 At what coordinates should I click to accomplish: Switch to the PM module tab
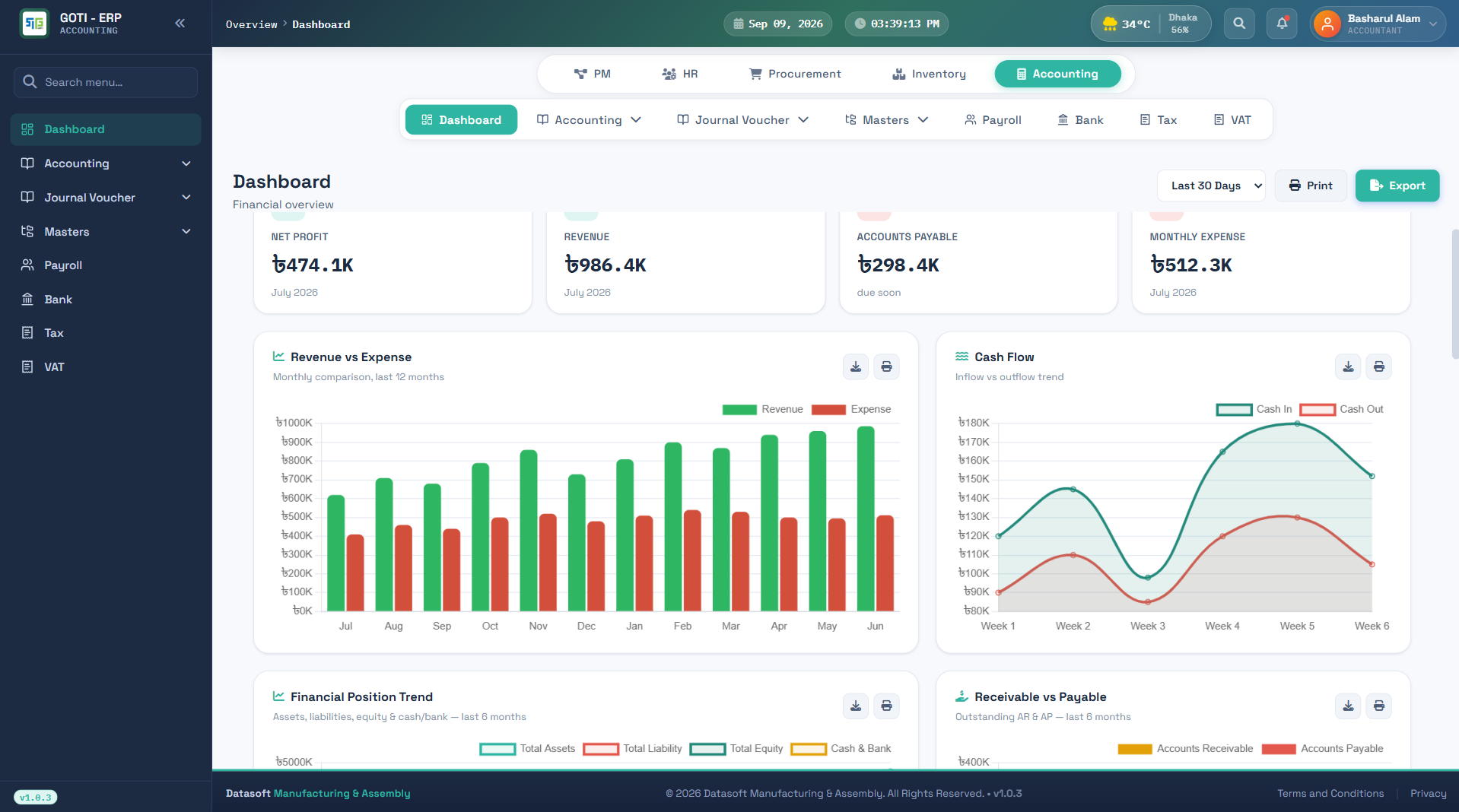tap(592, 74)
